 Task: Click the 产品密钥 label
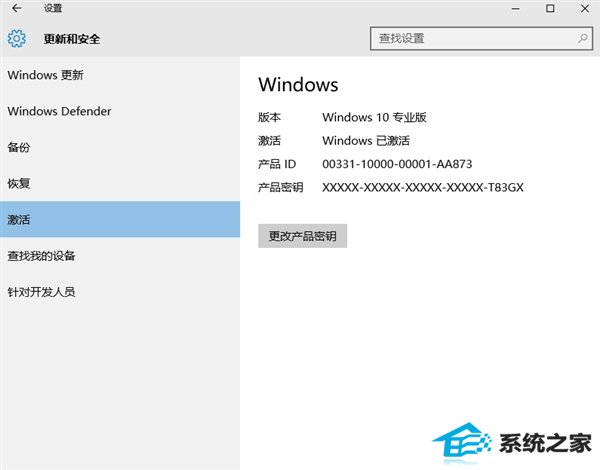pyautogui.click(x=280, y=187)
